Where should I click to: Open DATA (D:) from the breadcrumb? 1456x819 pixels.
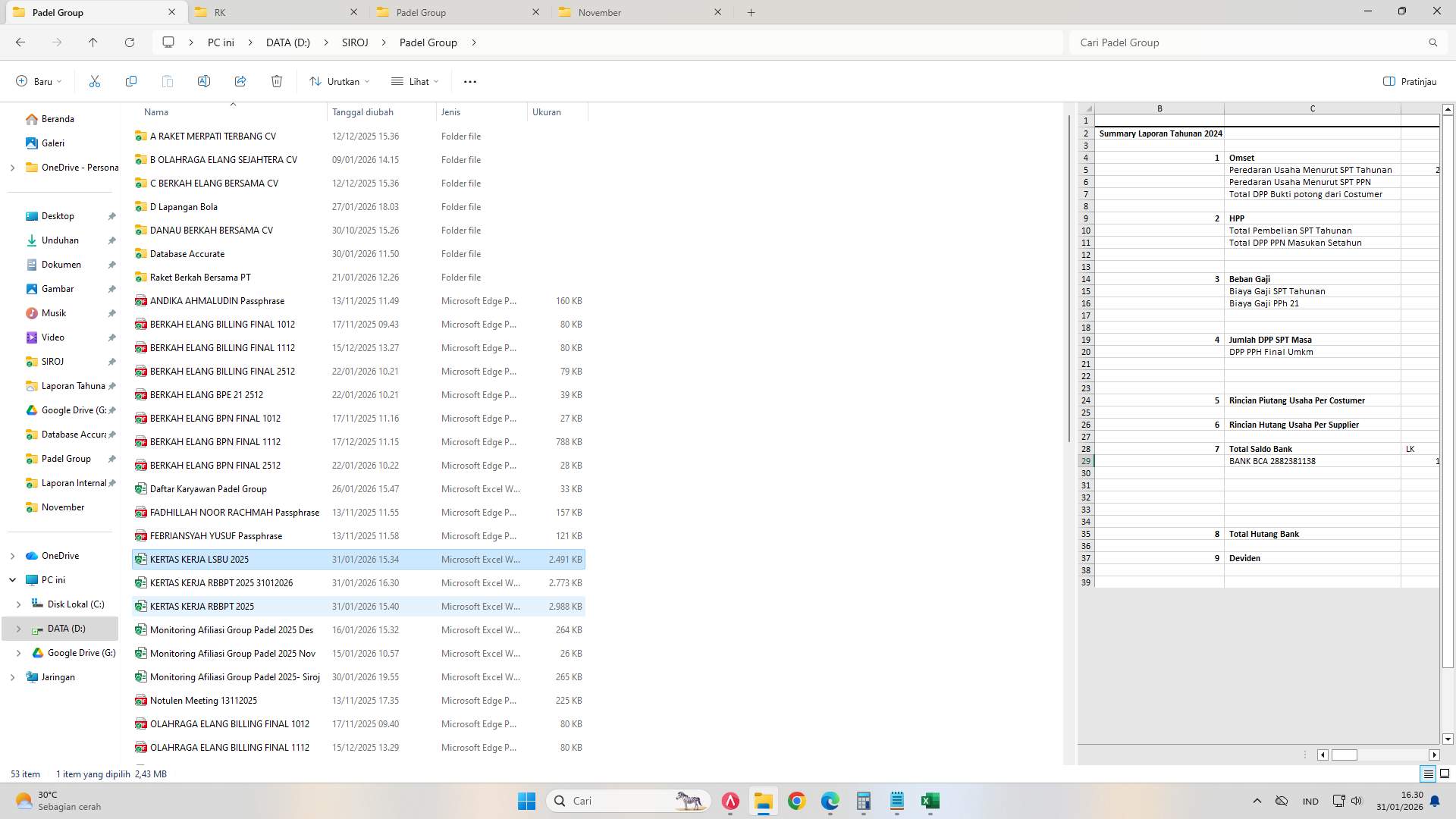[287, 42]
